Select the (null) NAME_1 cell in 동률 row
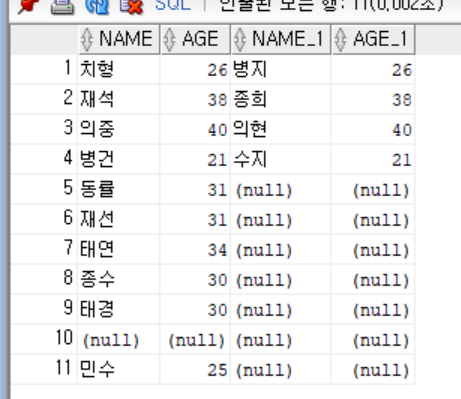Screen dimensions: 461x399 pyautogui.click(x=281, y=189)
